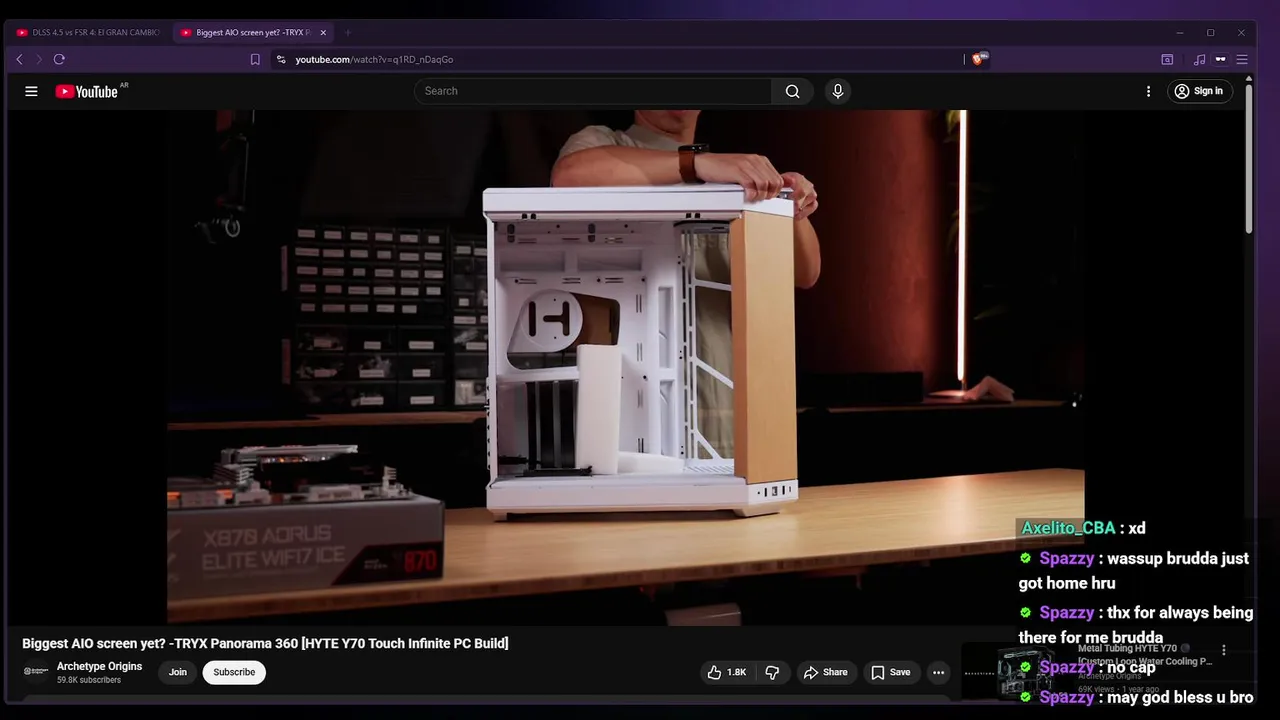Open options for Metal Tubing recommended video
1280x720 pixels.
coord(1224,650)
